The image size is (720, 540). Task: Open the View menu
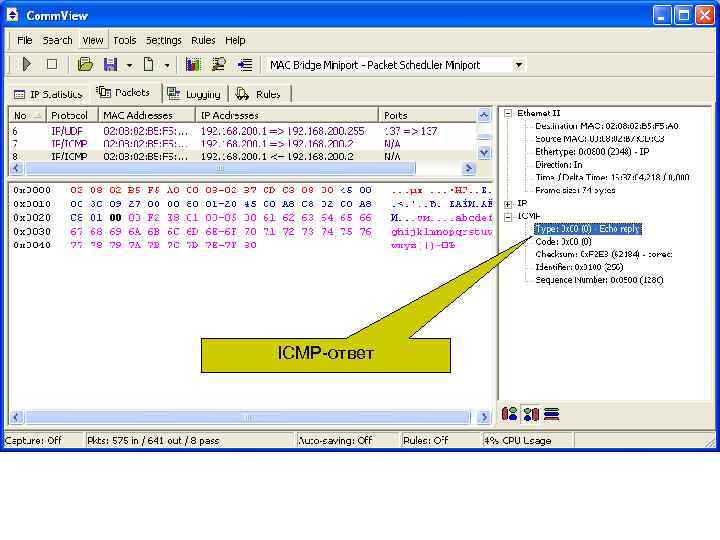coord(93,40)
